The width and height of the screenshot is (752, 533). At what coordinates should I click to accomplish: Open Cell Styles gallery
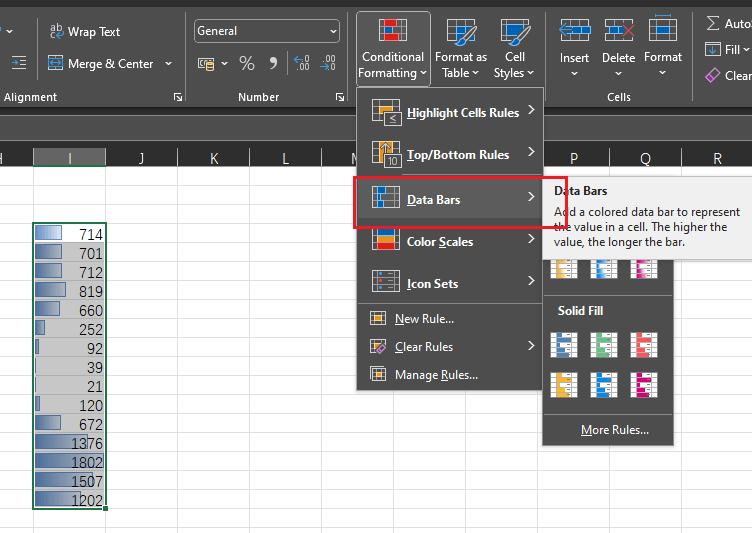515,48
